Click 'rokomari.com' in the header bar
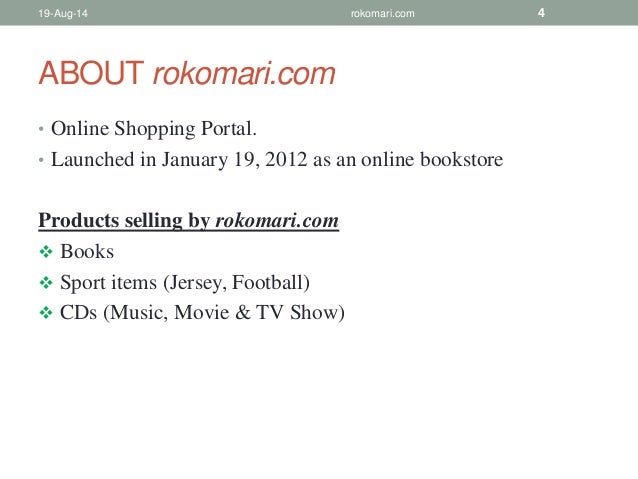 382,13
